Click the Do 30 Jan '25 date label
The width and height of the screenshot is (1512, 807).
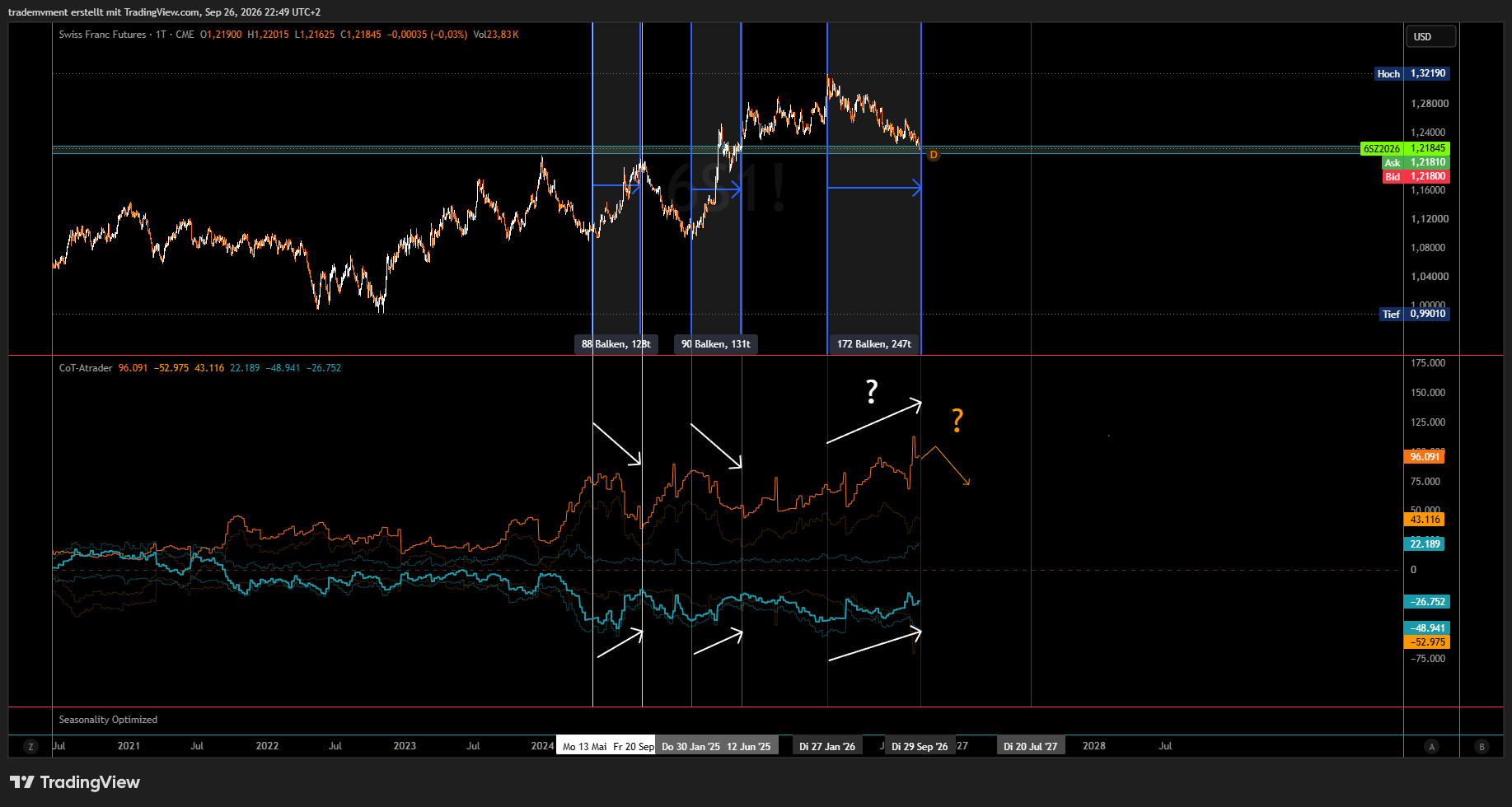coord(690,747)
